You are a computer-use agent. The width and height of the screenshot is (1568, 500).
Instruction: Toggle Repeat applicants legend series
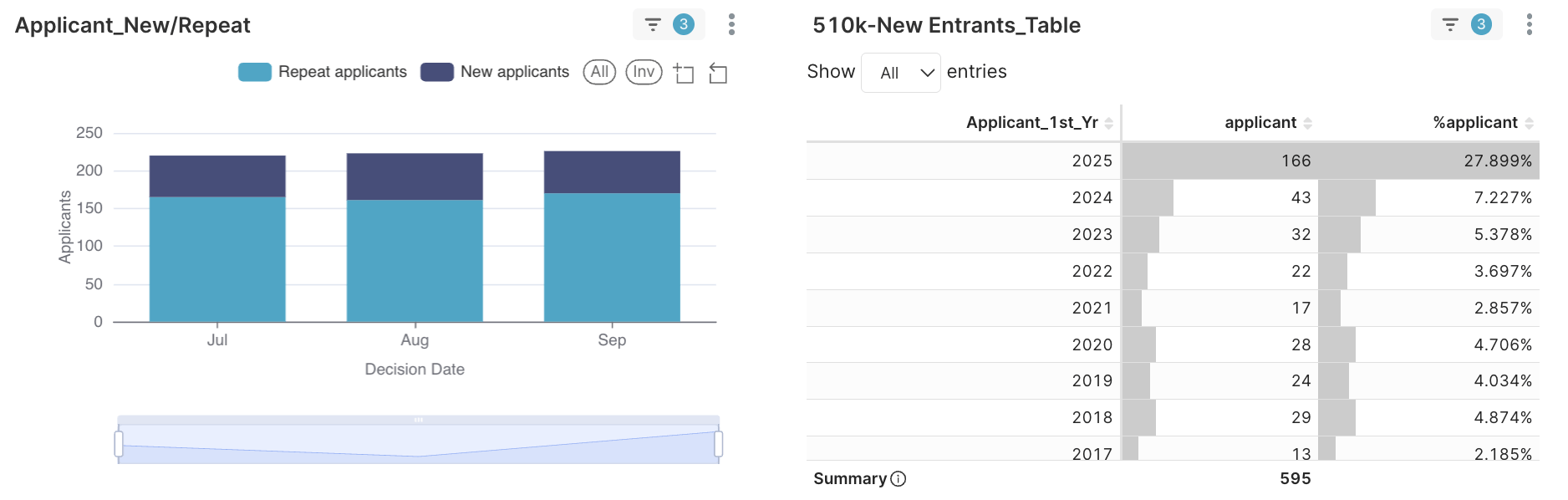(x=323, y=72)
